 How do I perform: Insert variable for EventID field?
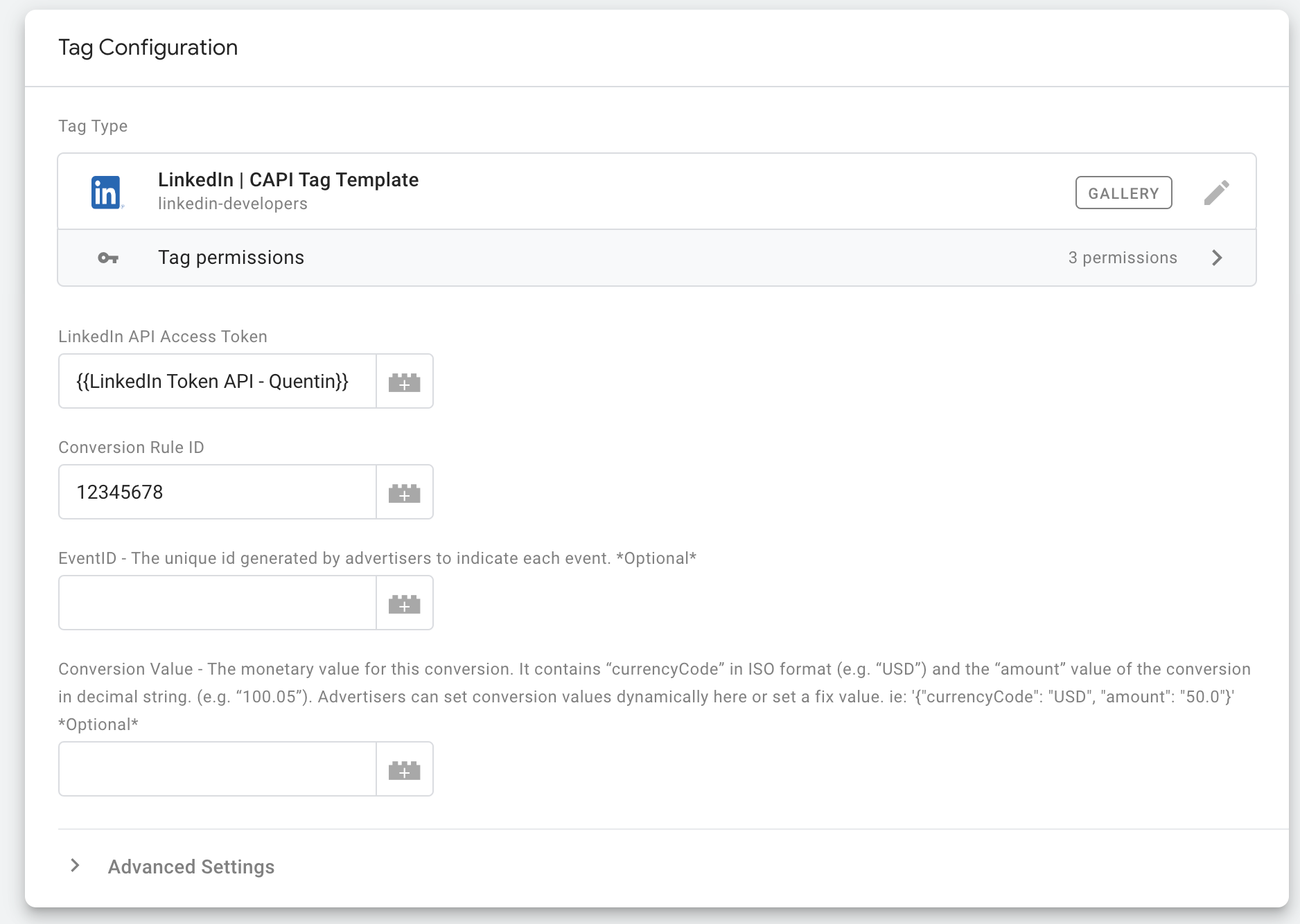point(405,603)
